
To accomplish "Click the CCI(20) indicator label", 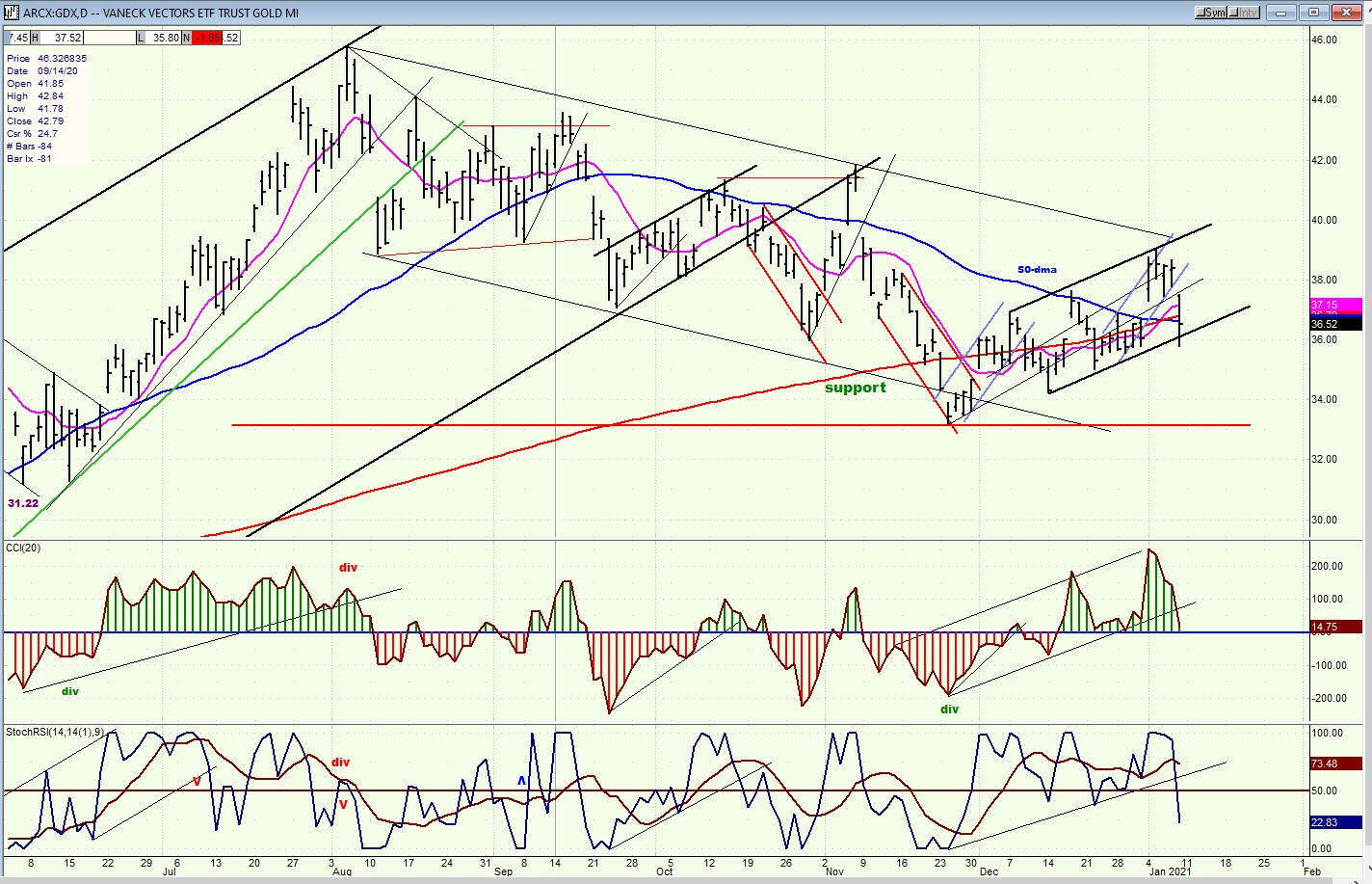I will [x=23, y=549].
